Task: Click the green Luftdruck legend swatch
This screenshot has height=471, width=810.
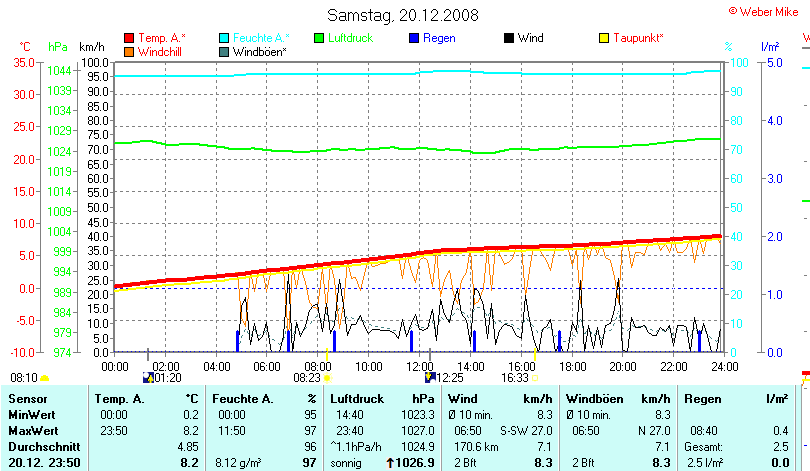Action: [319, 38]
